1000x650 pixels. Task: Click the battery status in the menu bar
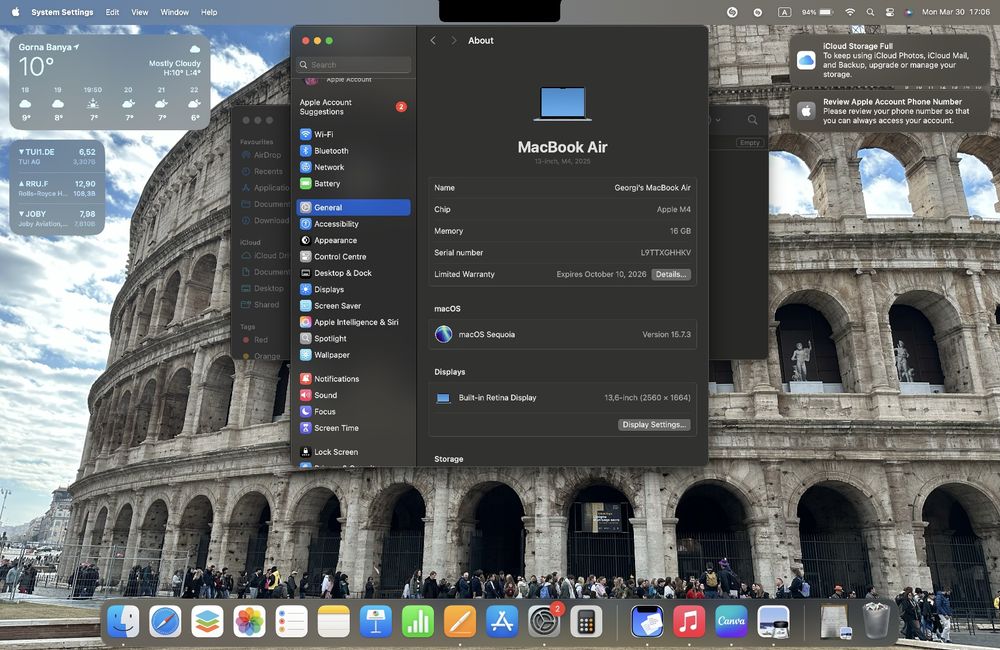click(x=818, y=12)
